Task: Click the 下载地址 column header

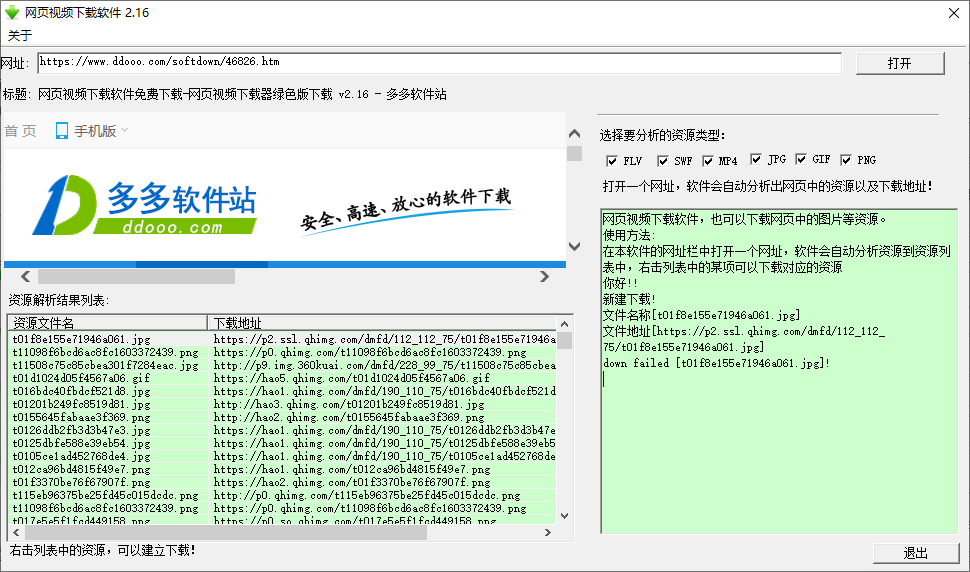Action: coord(382,323)
